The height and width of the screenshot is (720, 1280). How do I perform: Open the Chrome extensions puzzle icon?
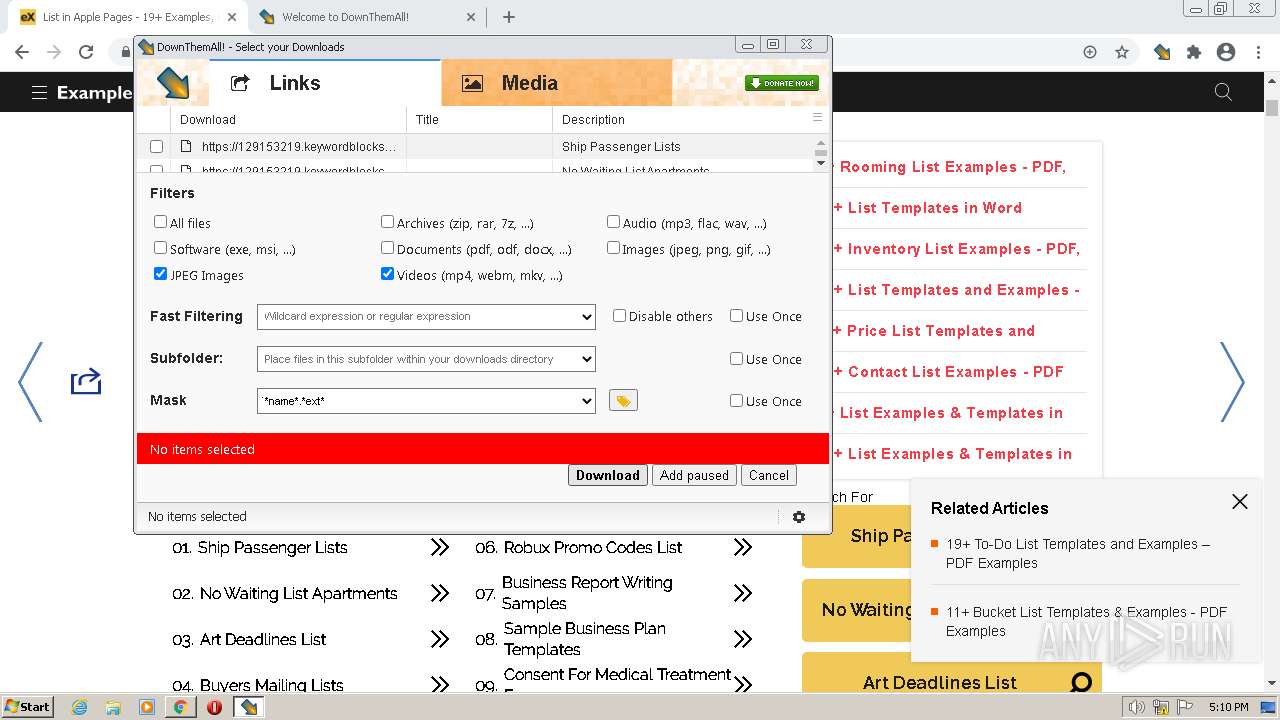[x=1193, y=52]
